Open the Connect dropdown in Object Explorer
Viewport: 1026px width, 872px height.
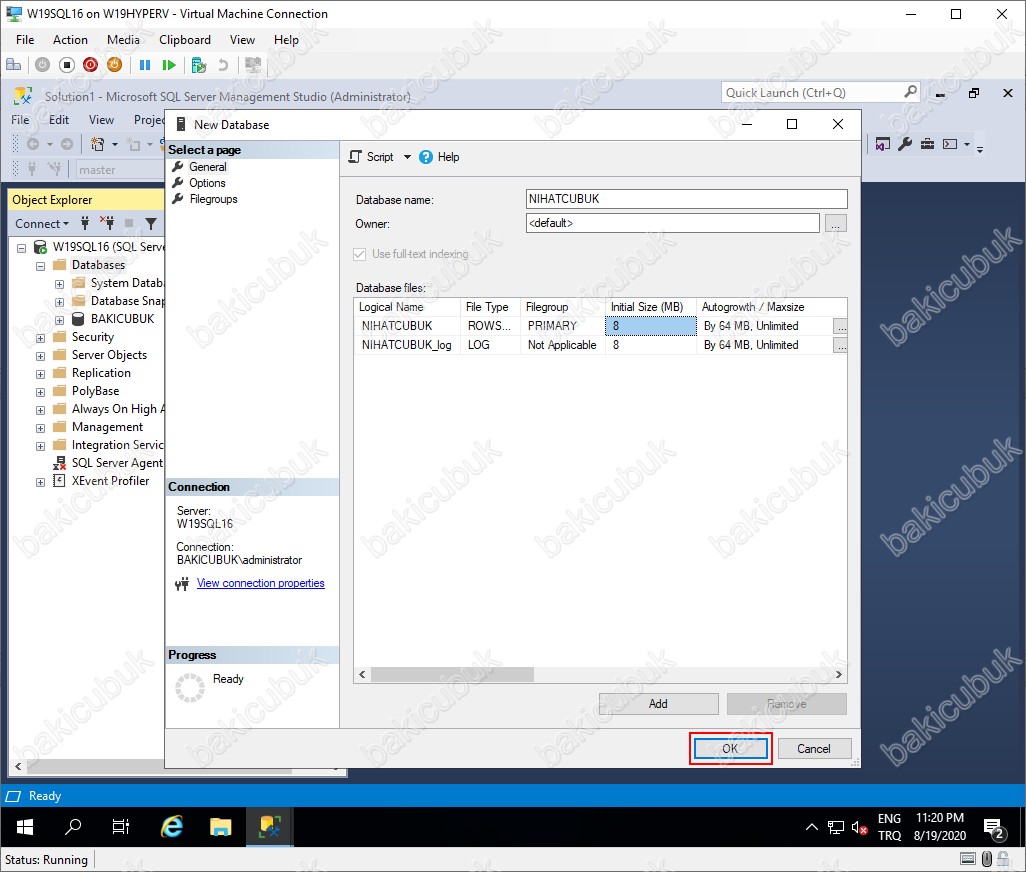point(42,224)
